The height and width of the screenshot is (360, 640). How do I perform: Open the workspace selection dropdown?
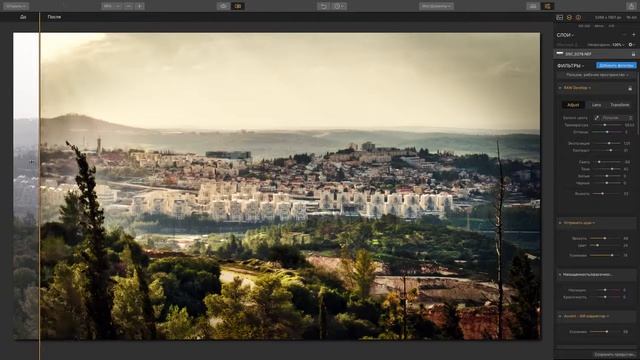[x=596, y=75]
